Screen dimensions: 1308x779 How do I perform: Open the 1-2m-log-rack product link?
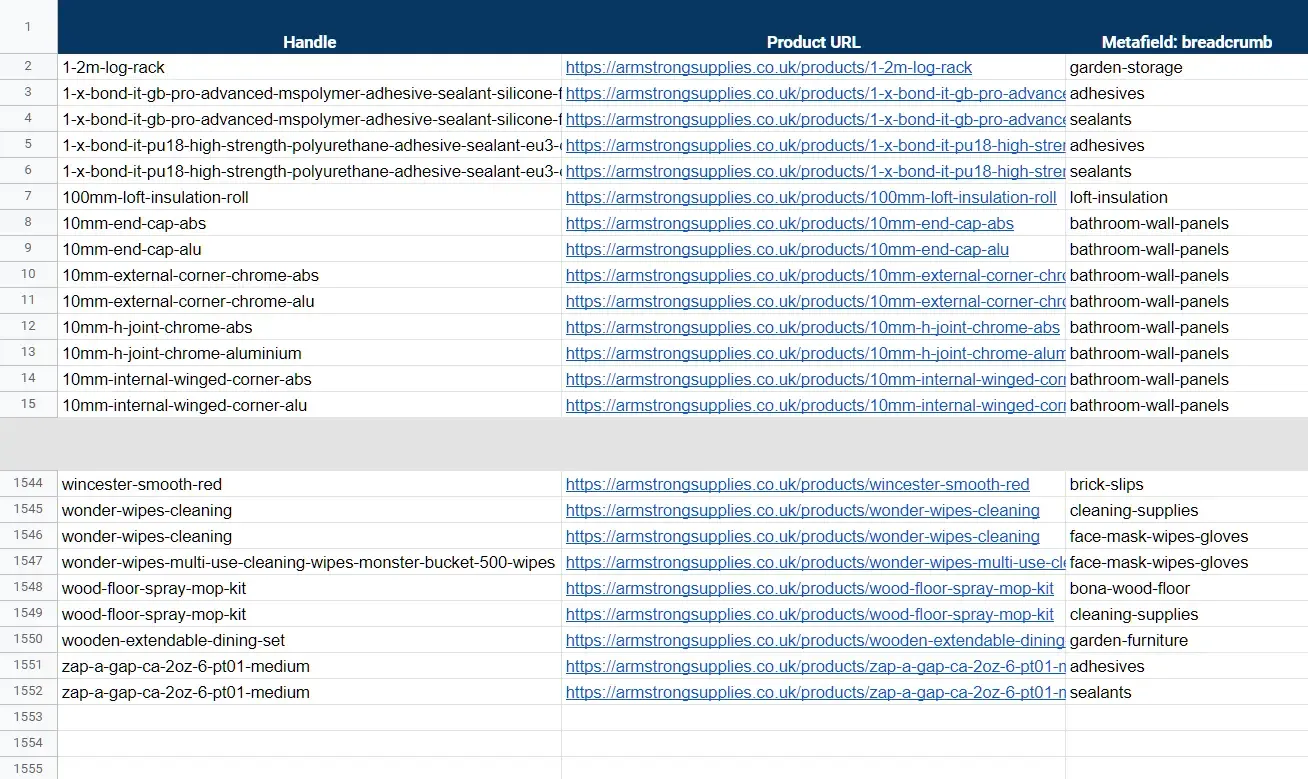(769, 67)
